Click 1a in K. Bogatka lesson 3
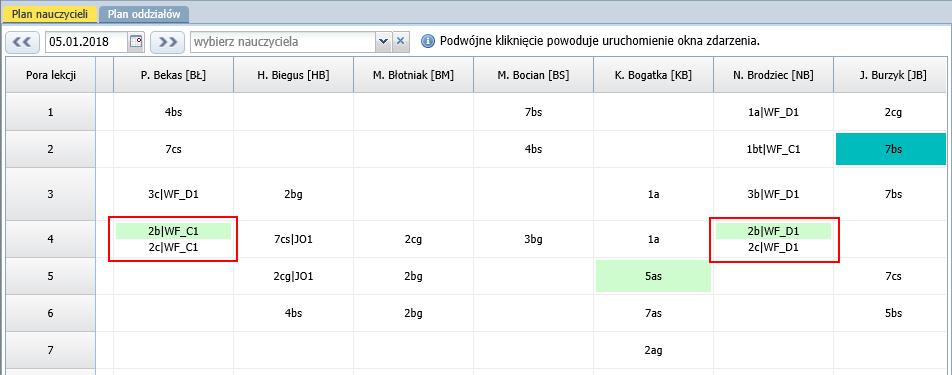Screen dimensions: 952x375 point(653,194)
